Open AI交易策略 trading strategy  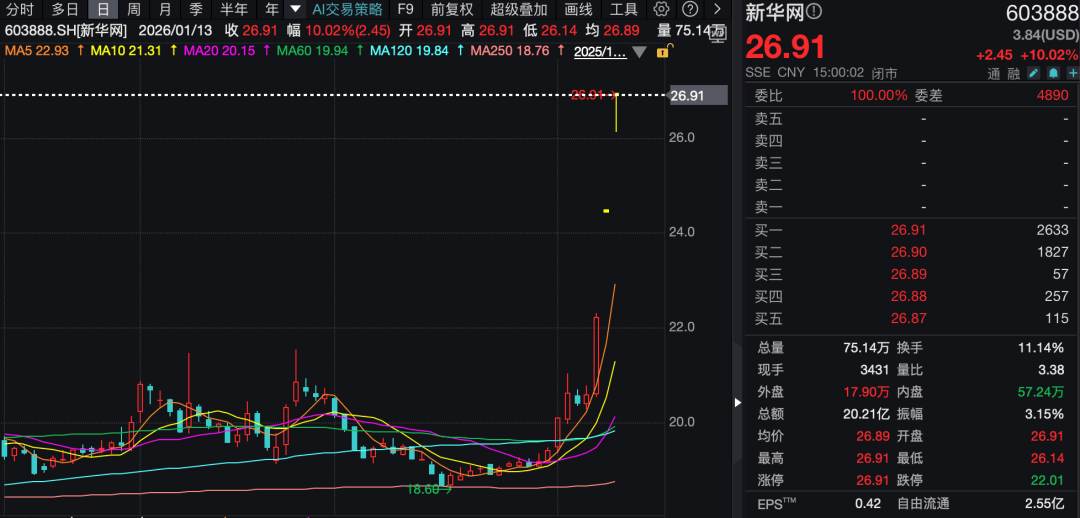pyautogui.click(x=347, y=10)
